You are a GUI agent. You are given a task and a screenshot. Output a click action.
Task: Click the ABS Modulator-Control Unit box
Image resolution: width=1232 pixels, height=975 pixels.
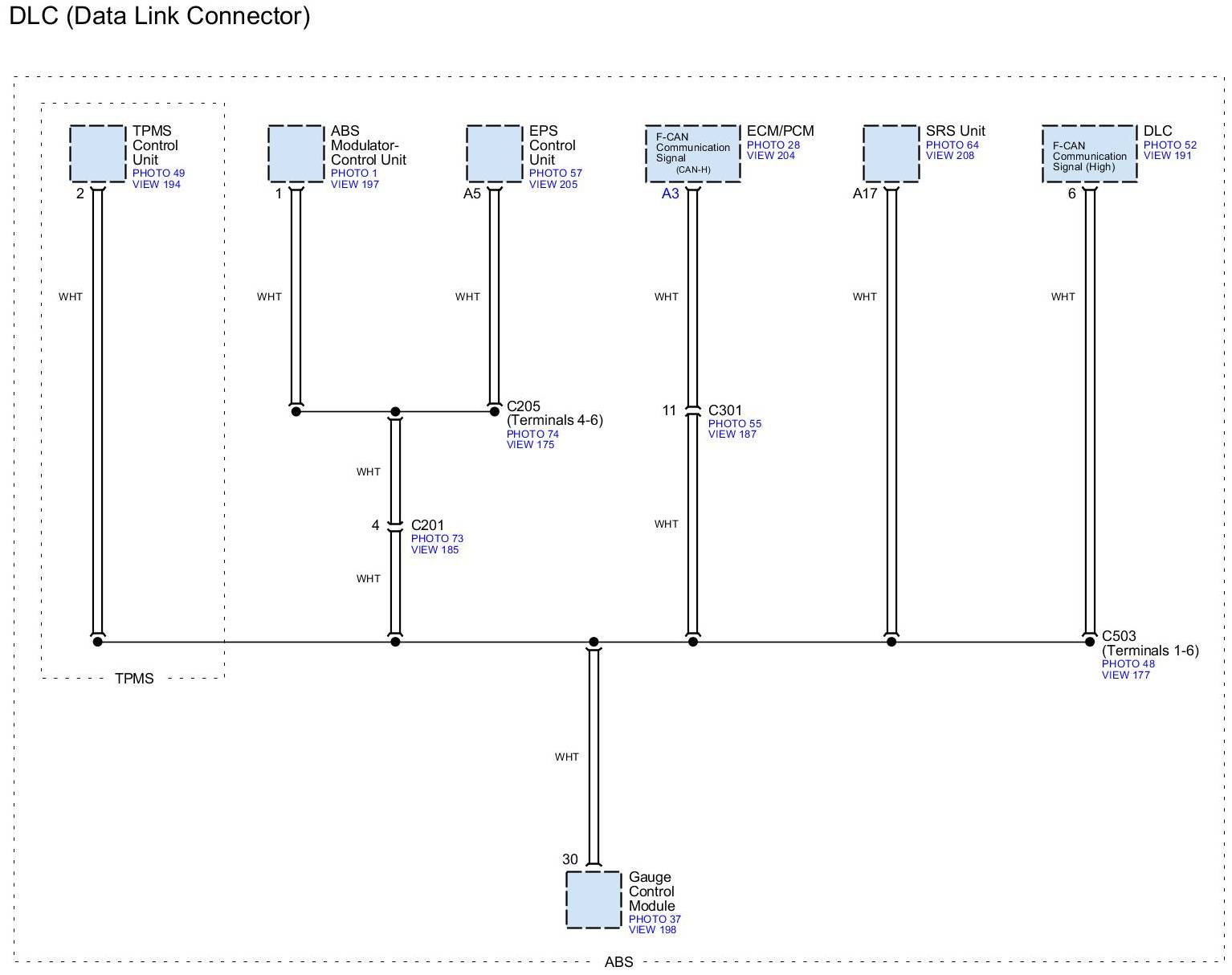coord(296,153)
